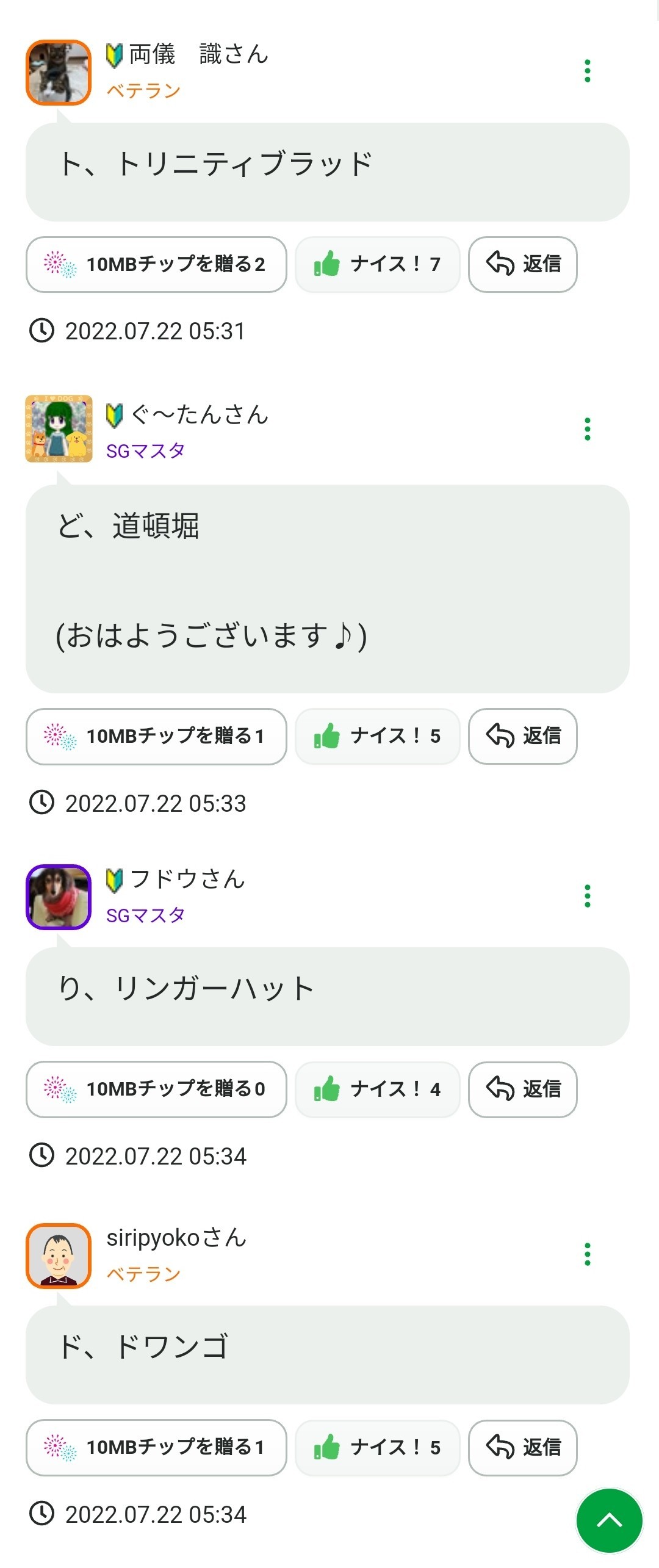Open 両儀 識's cat avatar profile
The height and width of the screenshot is (1568, 659).
coord(59,72)
